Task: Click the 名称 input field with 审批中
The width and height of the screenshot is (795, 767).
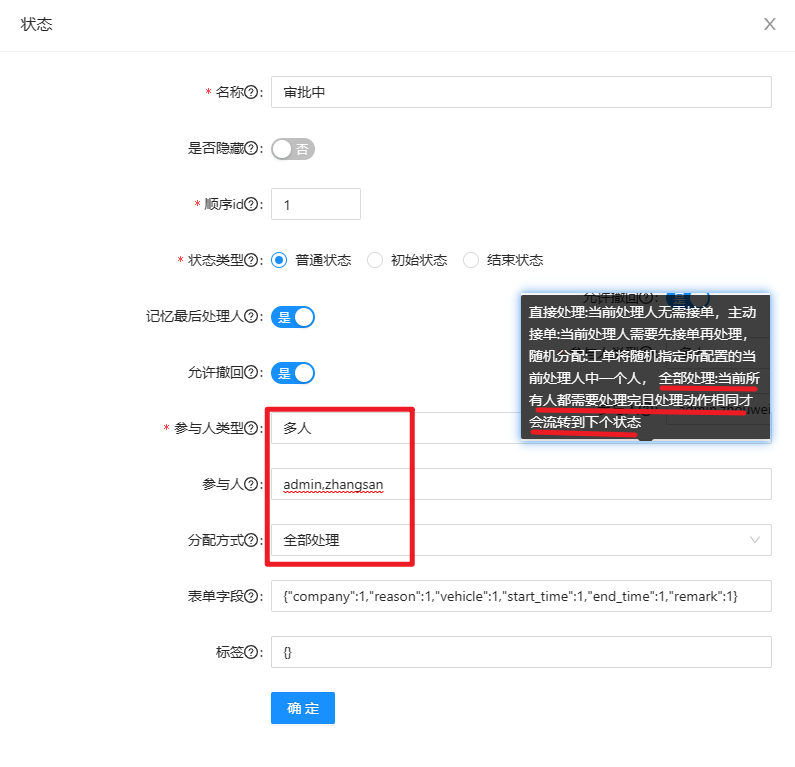Action: click(x=521, y=92)
